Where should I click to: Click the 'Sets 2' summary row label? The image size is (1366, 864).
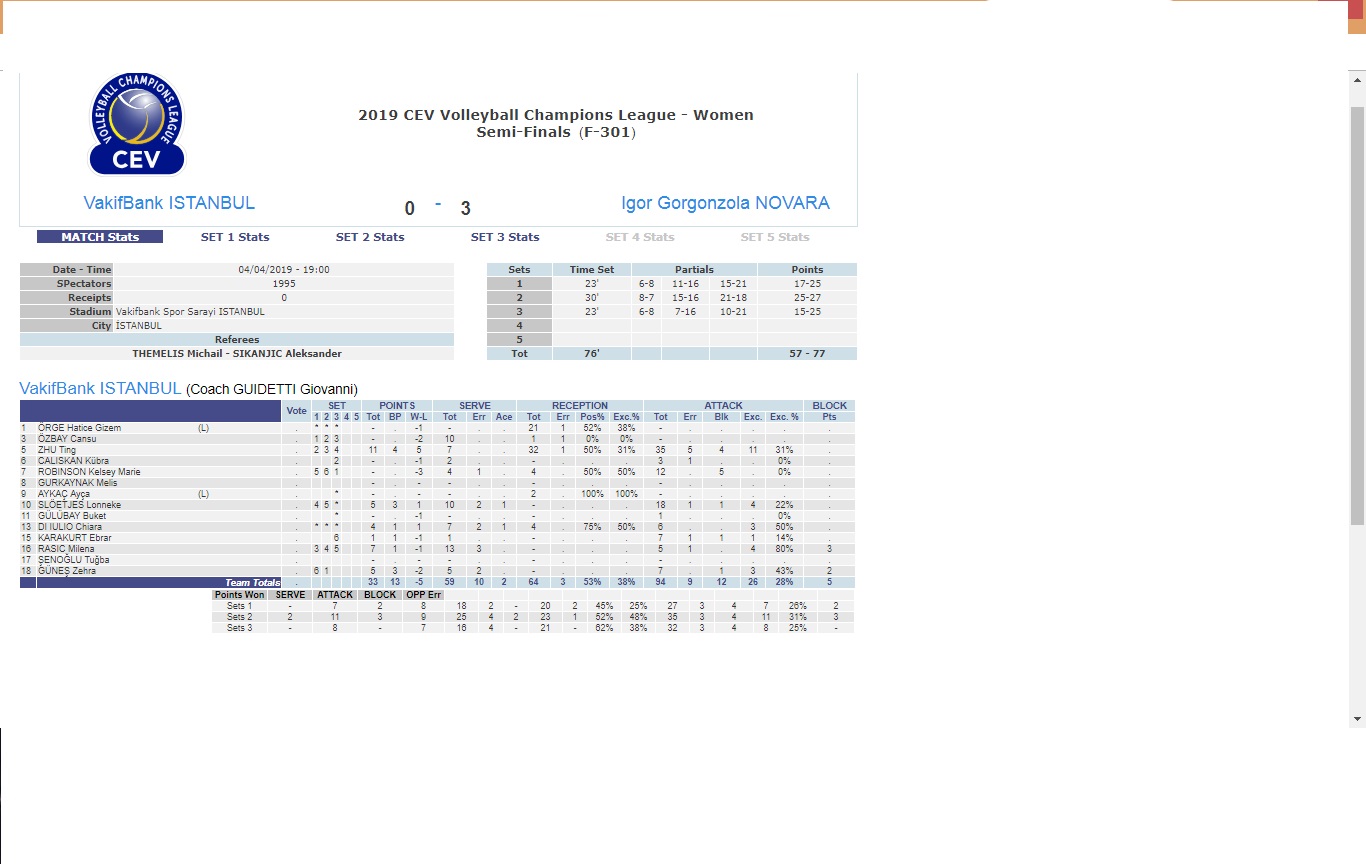pyautogui.click(x=240, y=617)
